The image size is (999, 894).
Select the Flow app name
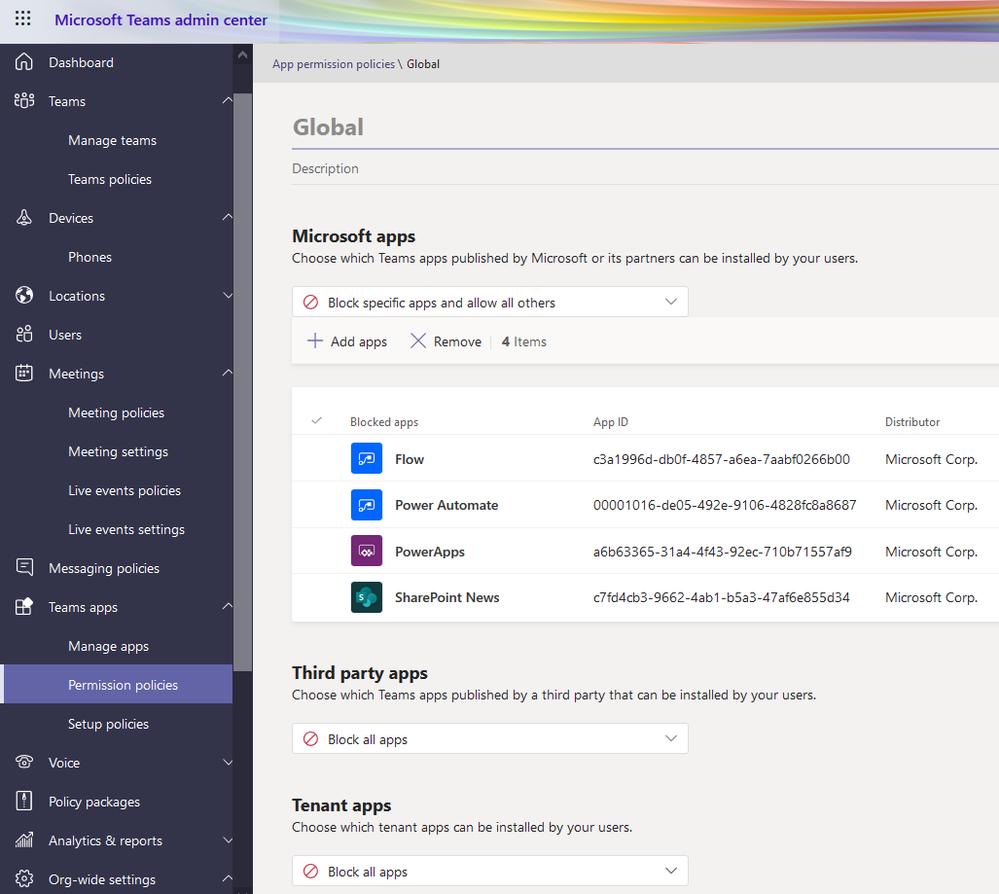pyautogui.click(x=409, y=459)
